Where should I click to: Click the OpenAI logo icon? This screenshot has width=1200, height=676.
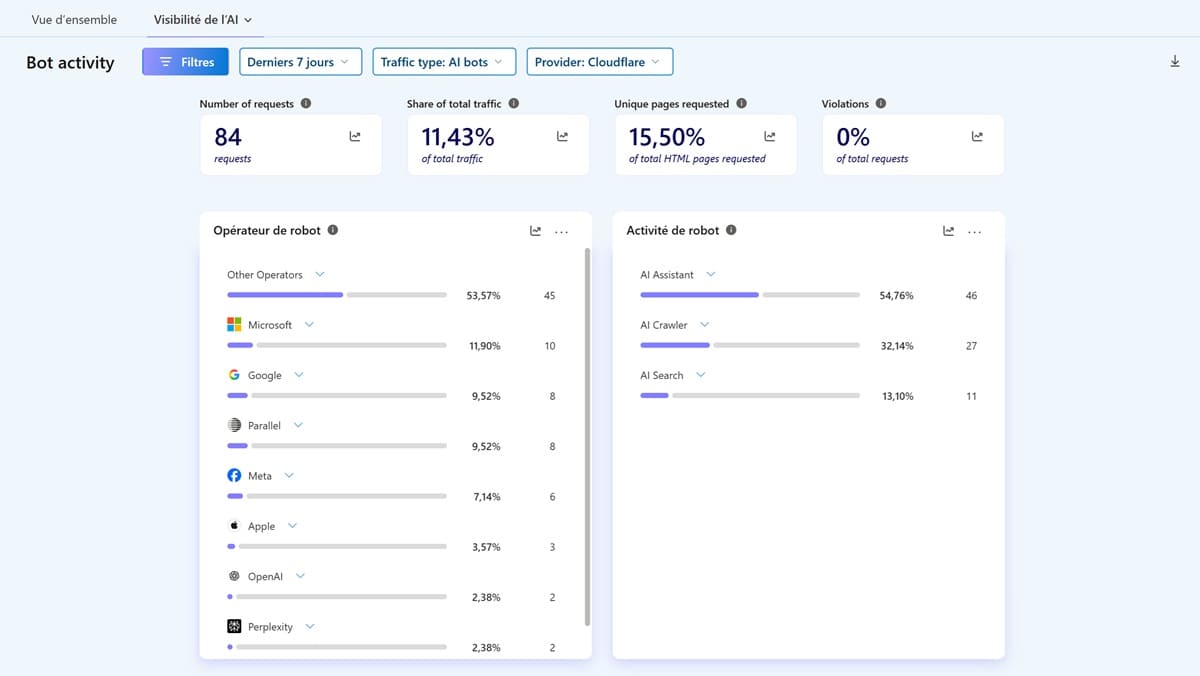pyautogui.click(x=234, y=576)
